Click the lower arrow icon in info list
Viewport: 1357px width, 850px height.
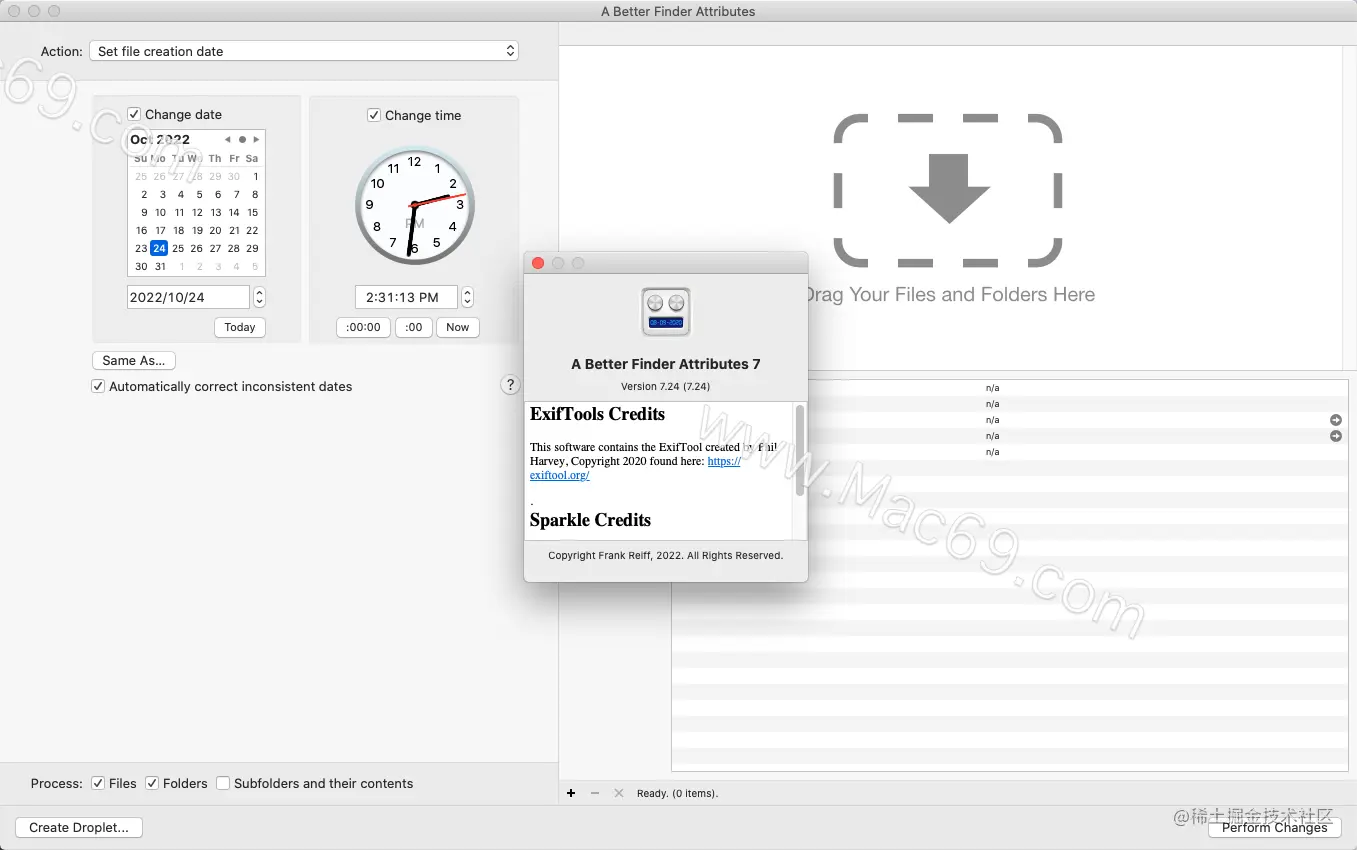1336,436
